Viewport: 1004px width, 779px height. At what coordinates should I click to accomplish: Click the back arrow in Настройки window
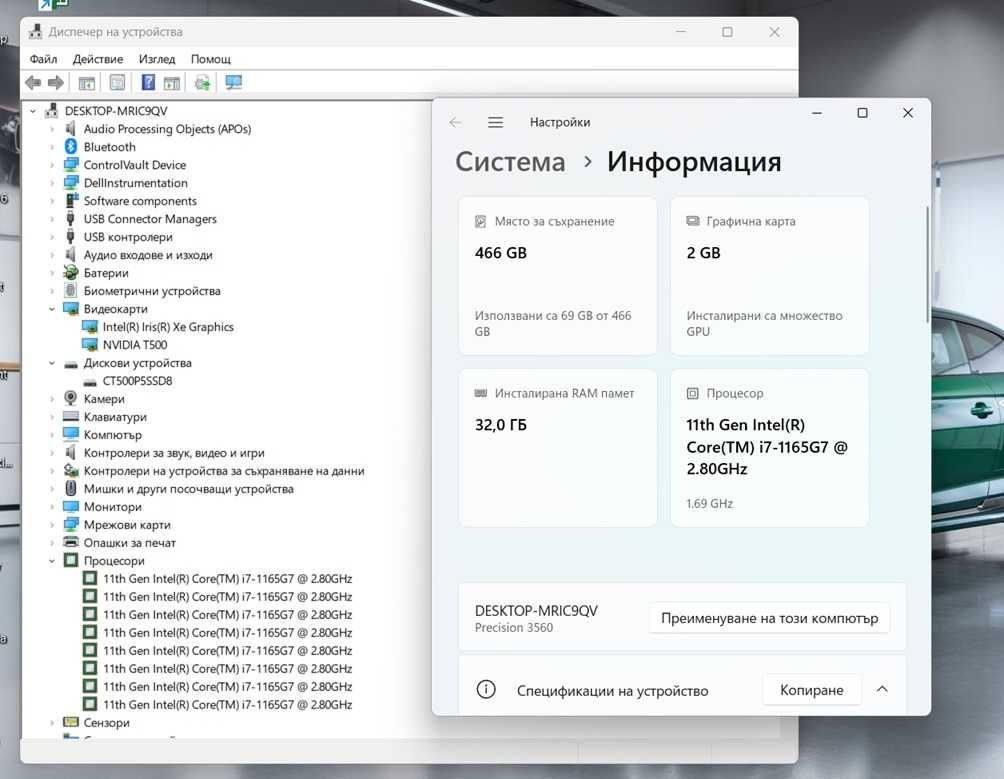coord(456,122)
